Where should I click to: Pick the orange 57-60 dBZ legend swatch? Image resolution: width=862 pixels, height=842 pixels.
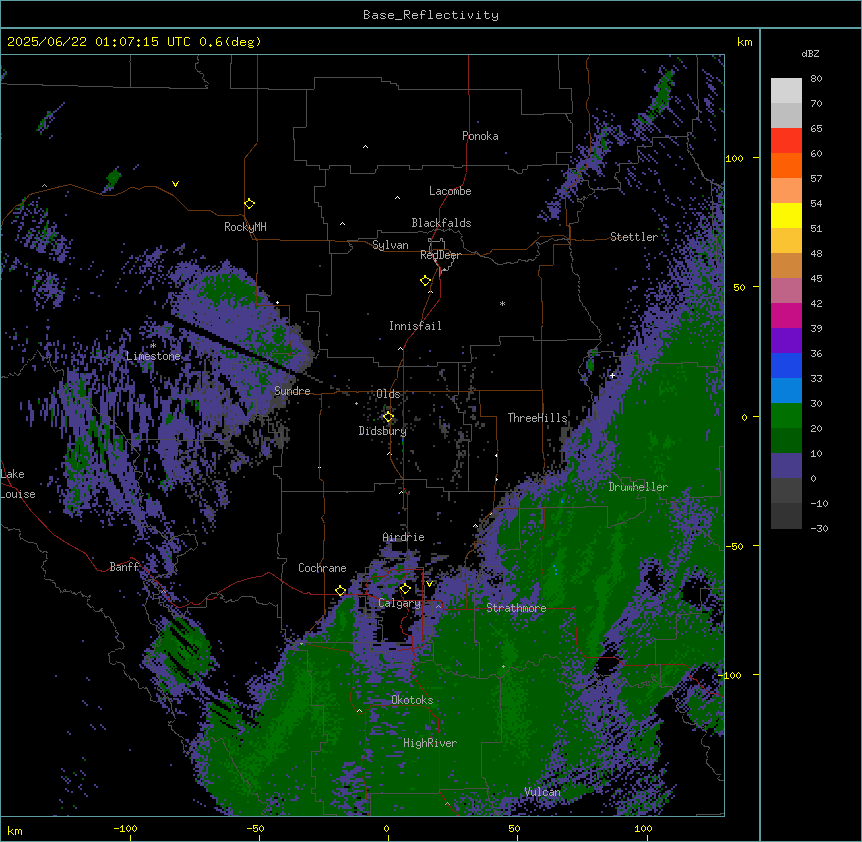click(x=786, y=165)
